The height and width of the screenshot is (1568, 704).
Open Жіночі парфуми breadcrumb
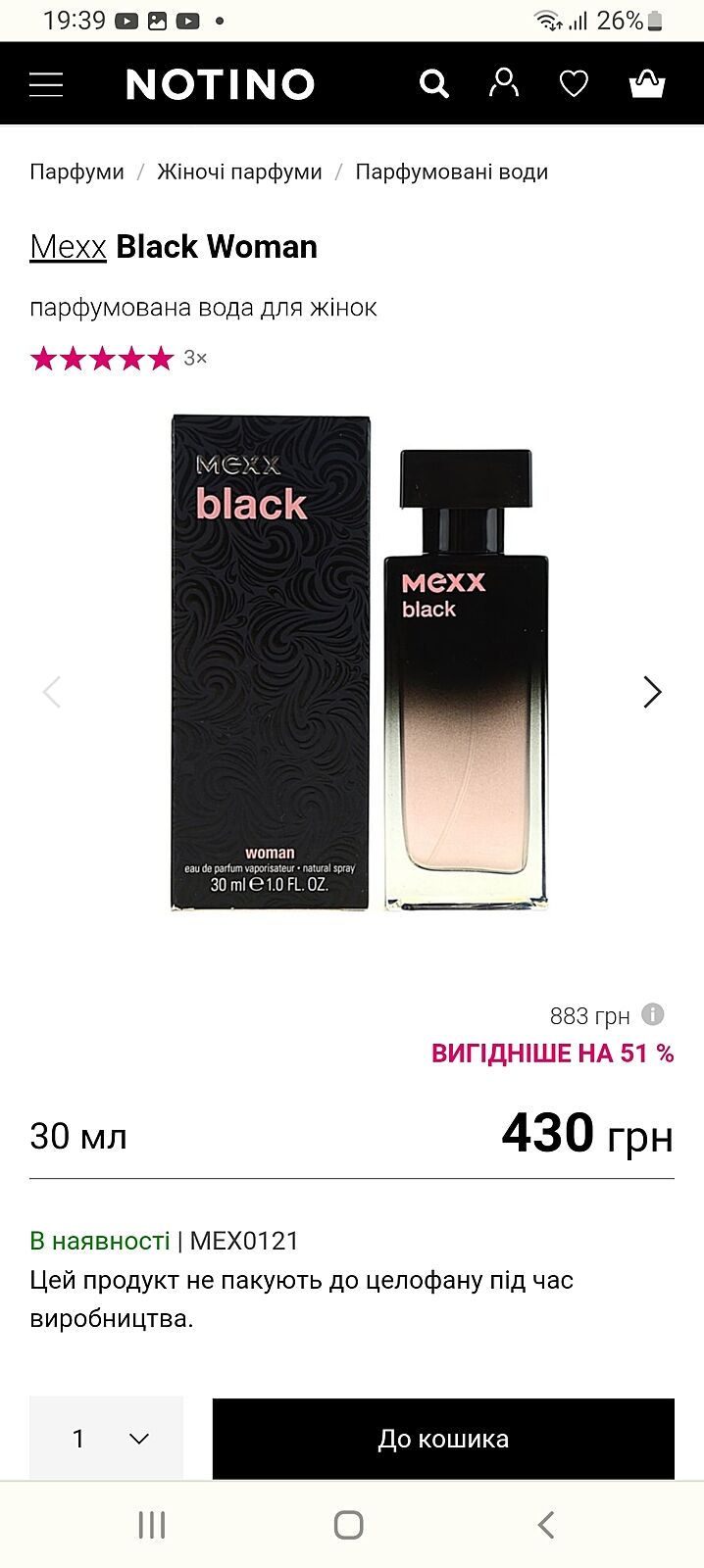[239, 171]
